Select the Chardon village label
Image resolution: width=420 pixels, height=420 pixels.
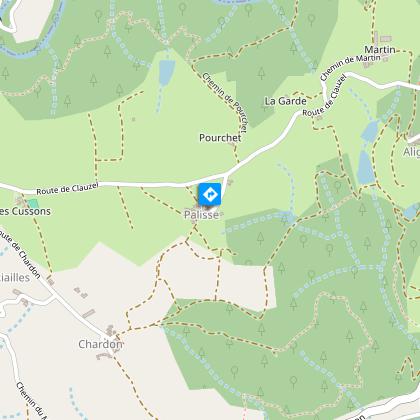pos(100,344)
